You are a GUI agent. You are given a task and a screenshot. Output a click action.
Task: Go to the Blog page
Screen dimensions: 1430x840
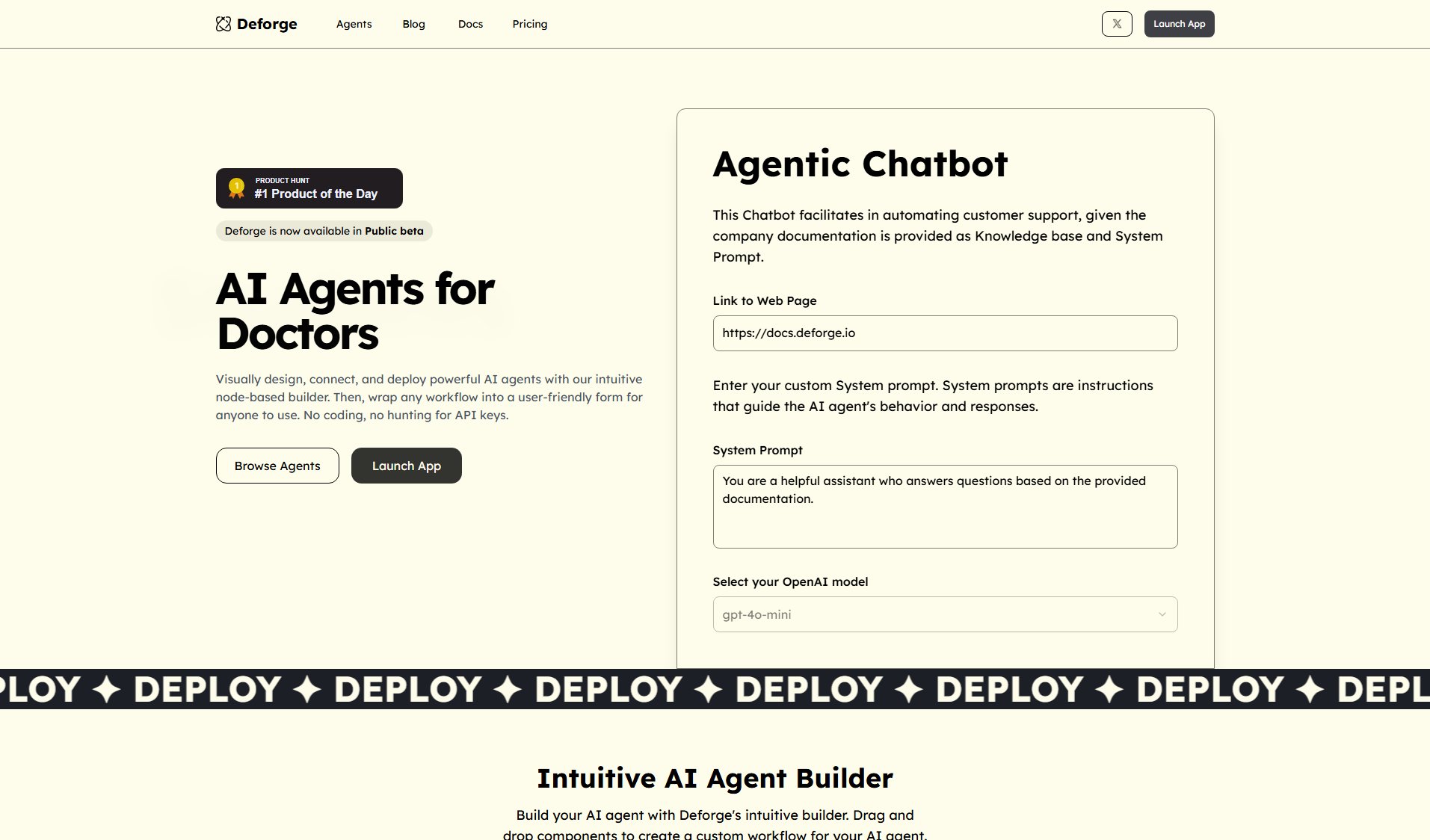pyautogui.click(x=413, y=24)
